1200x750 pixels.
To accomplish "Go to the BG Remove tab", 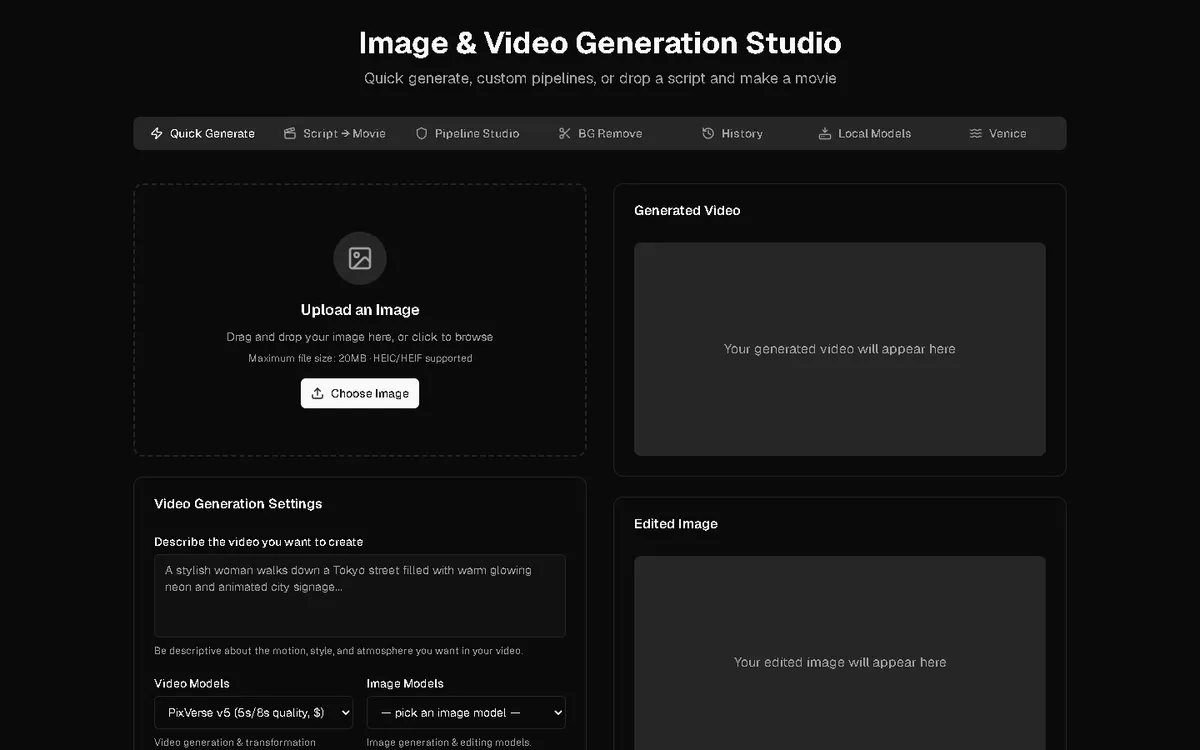I will pos(600,133).
